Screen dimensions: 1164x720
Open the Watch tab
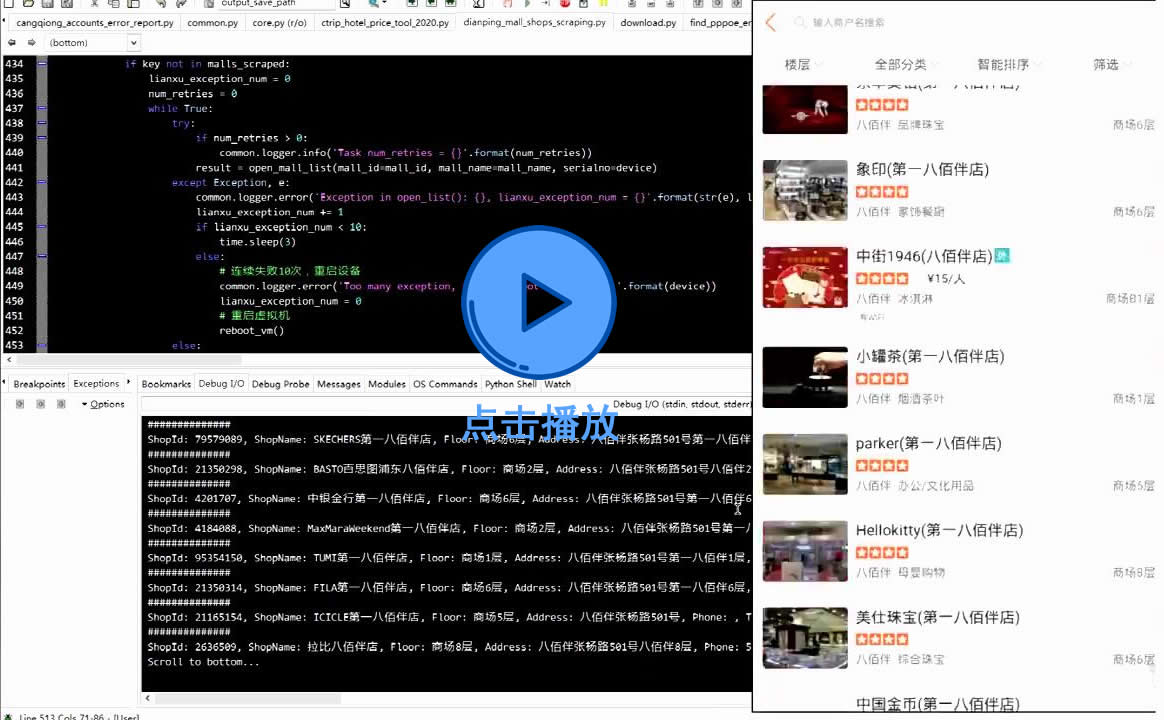(558, 384)
